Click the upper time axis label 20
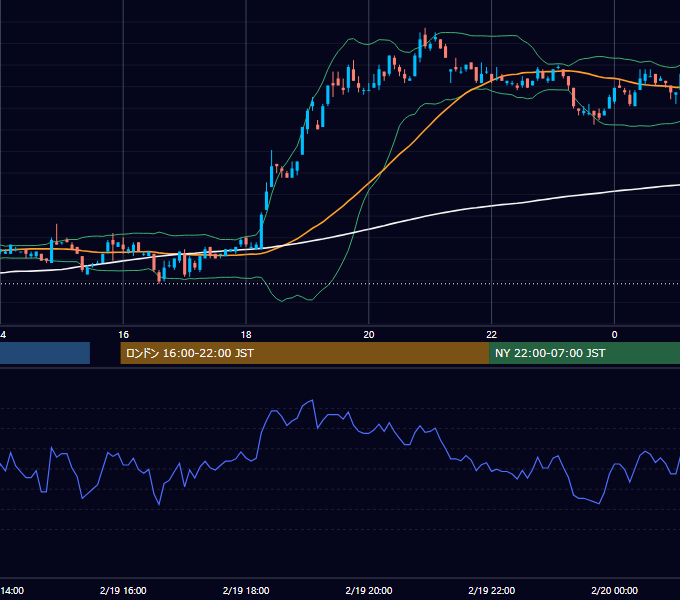Viewport: 680px width, 600px height. [x=369, y=335]
